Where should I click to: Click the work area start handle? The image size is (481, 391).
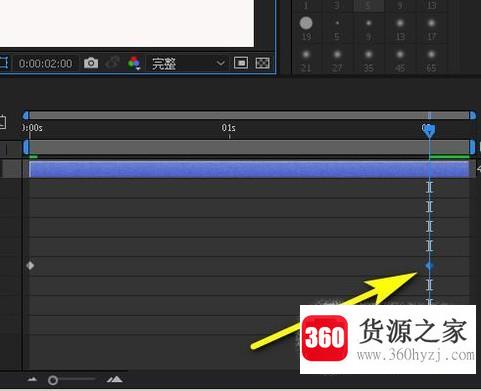pos(26,147)
